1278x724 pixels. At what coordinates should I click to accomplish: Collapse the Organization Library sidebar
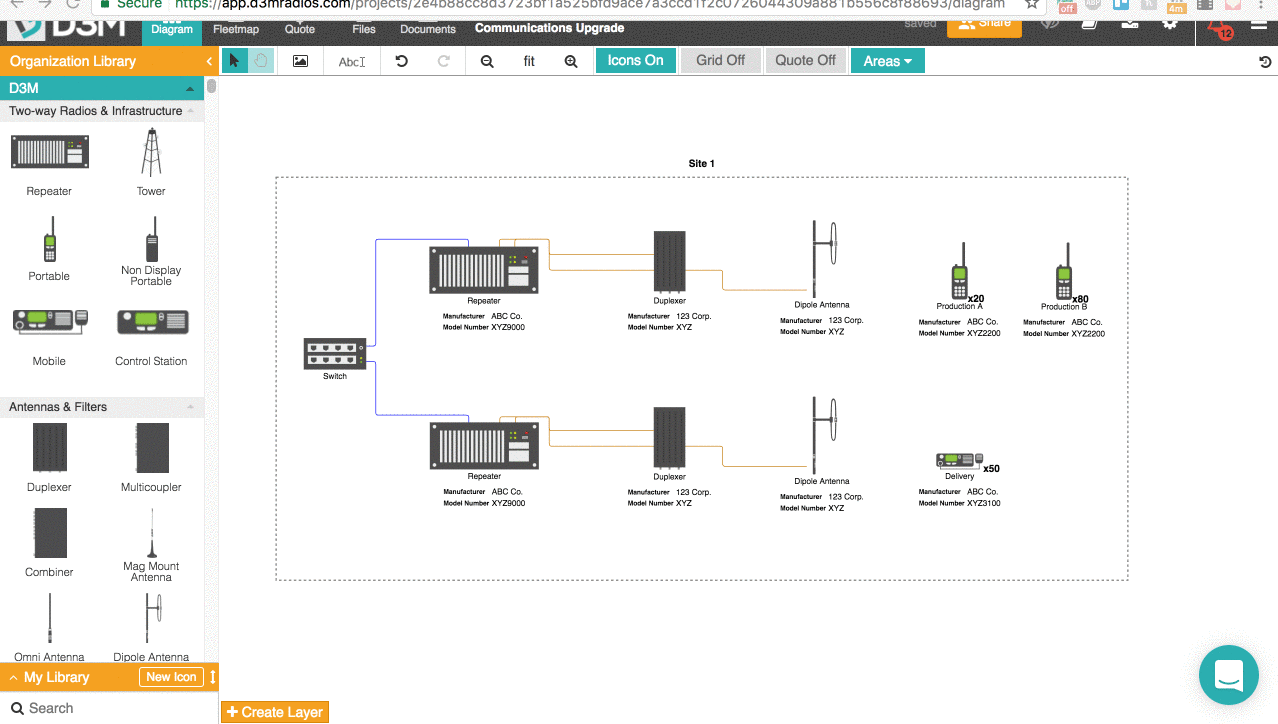point(208,60)
